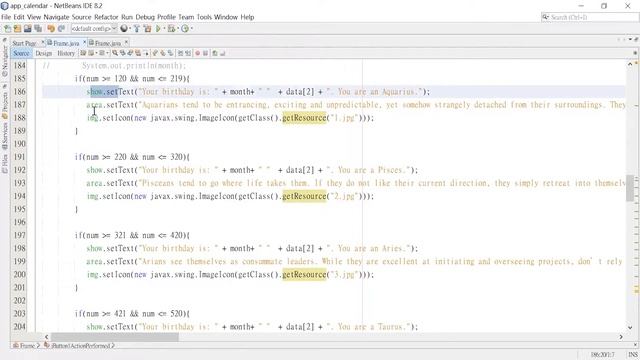Click the editor Forward navigation icon

pos(102,53)
